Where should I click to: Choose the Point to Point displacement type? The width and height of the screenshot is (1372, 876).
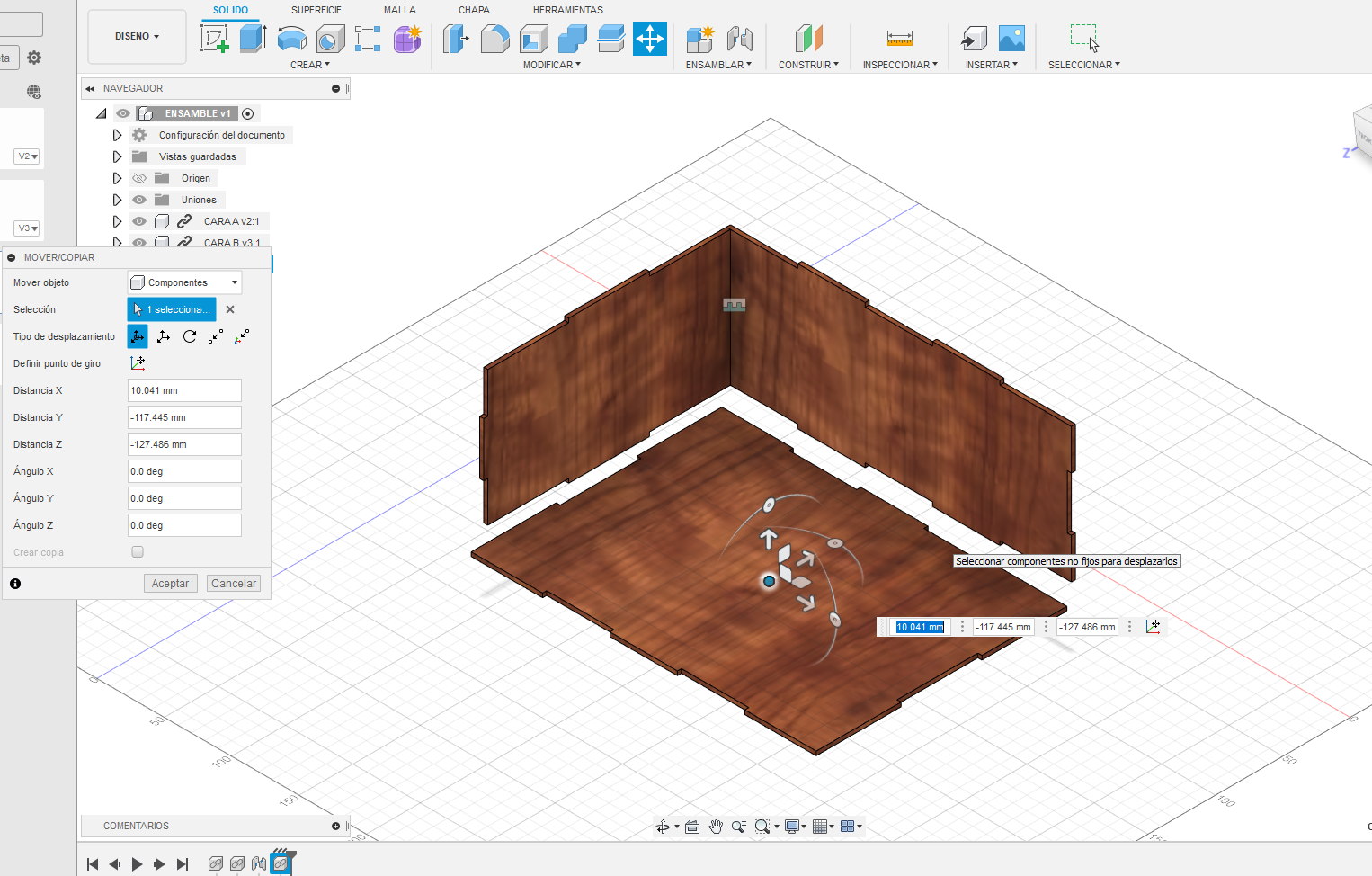[216, 336]
